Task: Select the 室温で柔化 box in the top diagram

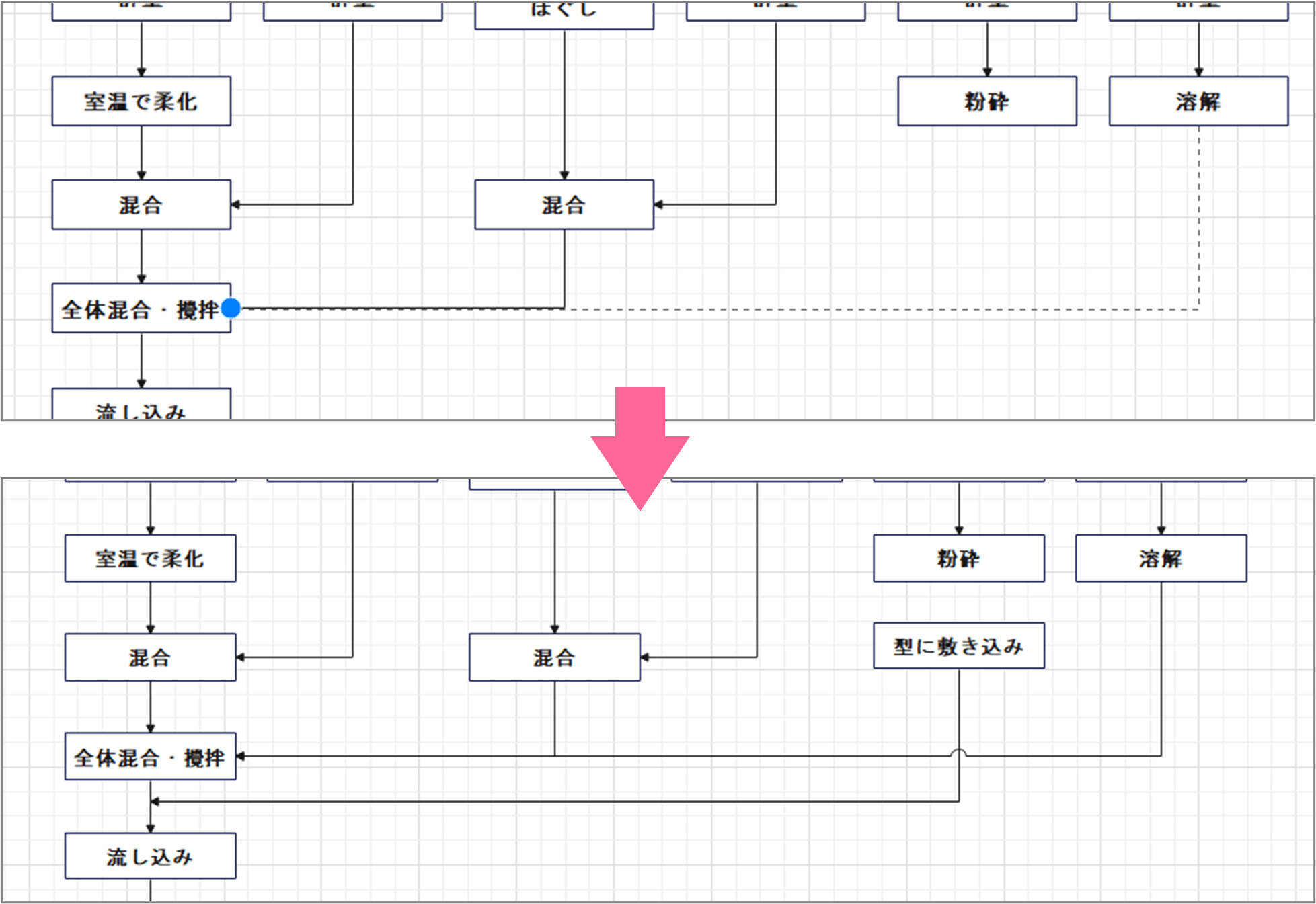Action: click(141, 101)
